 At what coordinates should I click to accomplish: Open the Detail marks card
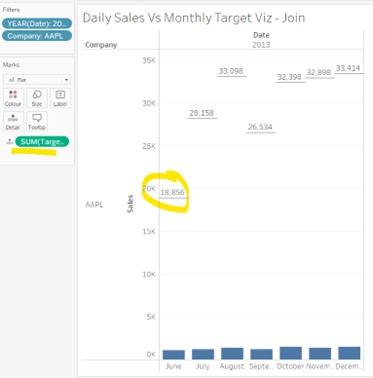(x=13, y=121)
